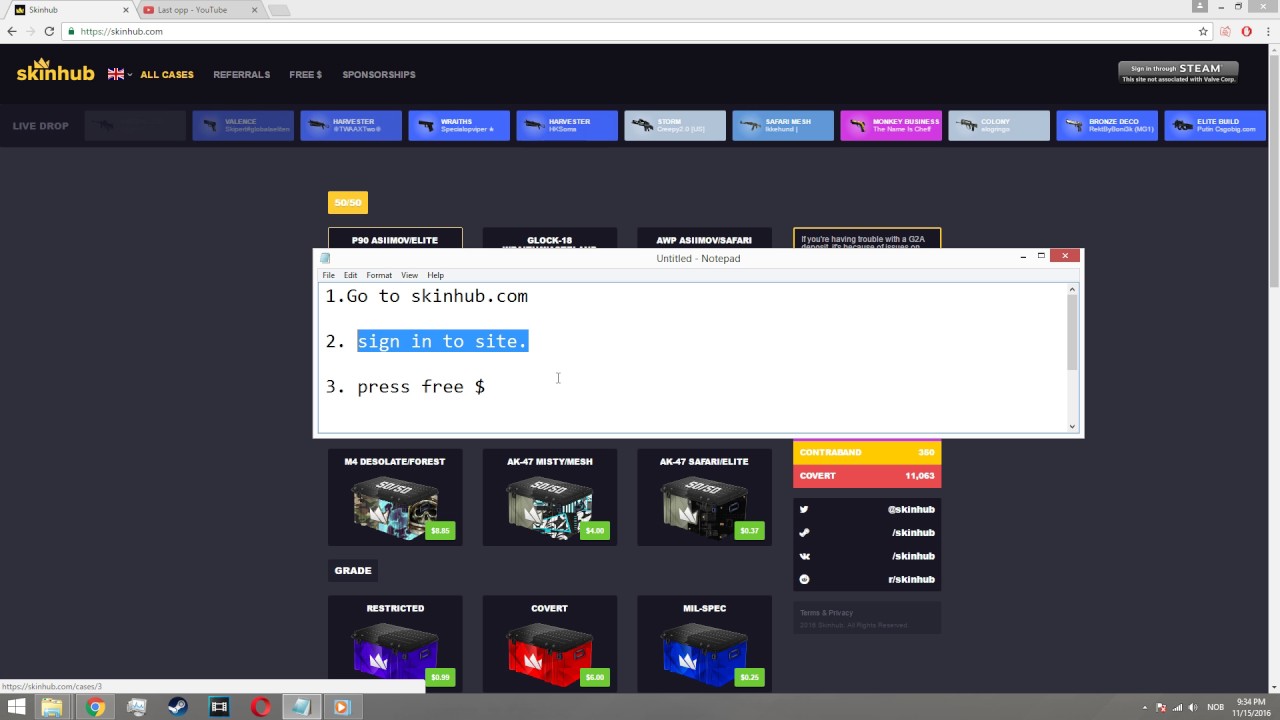
Task: Click the Sign in through Steam button
Action: point(1178,72)
